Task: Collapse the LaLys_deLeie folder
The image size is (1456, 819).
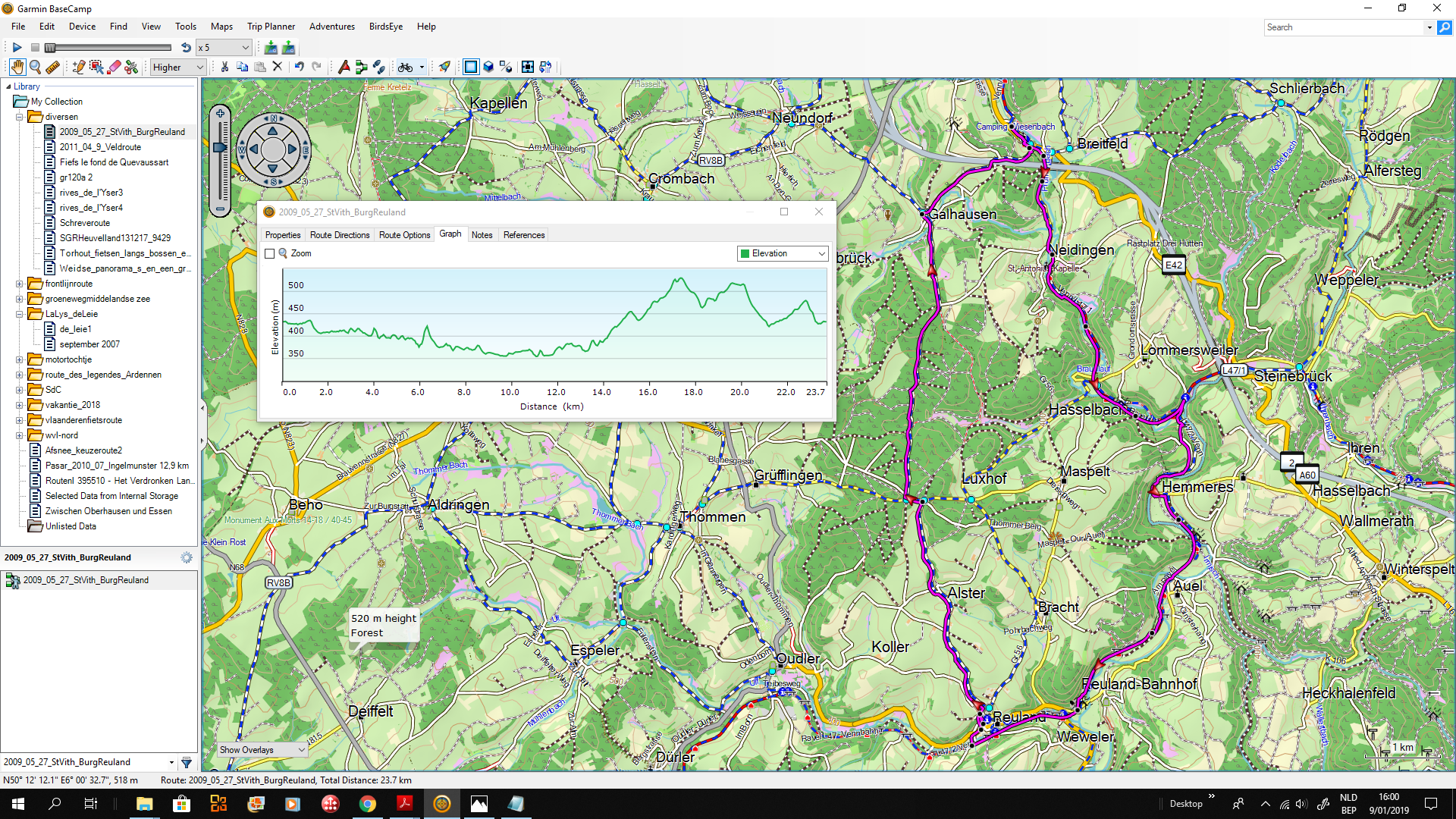Action: click(20, 314)
